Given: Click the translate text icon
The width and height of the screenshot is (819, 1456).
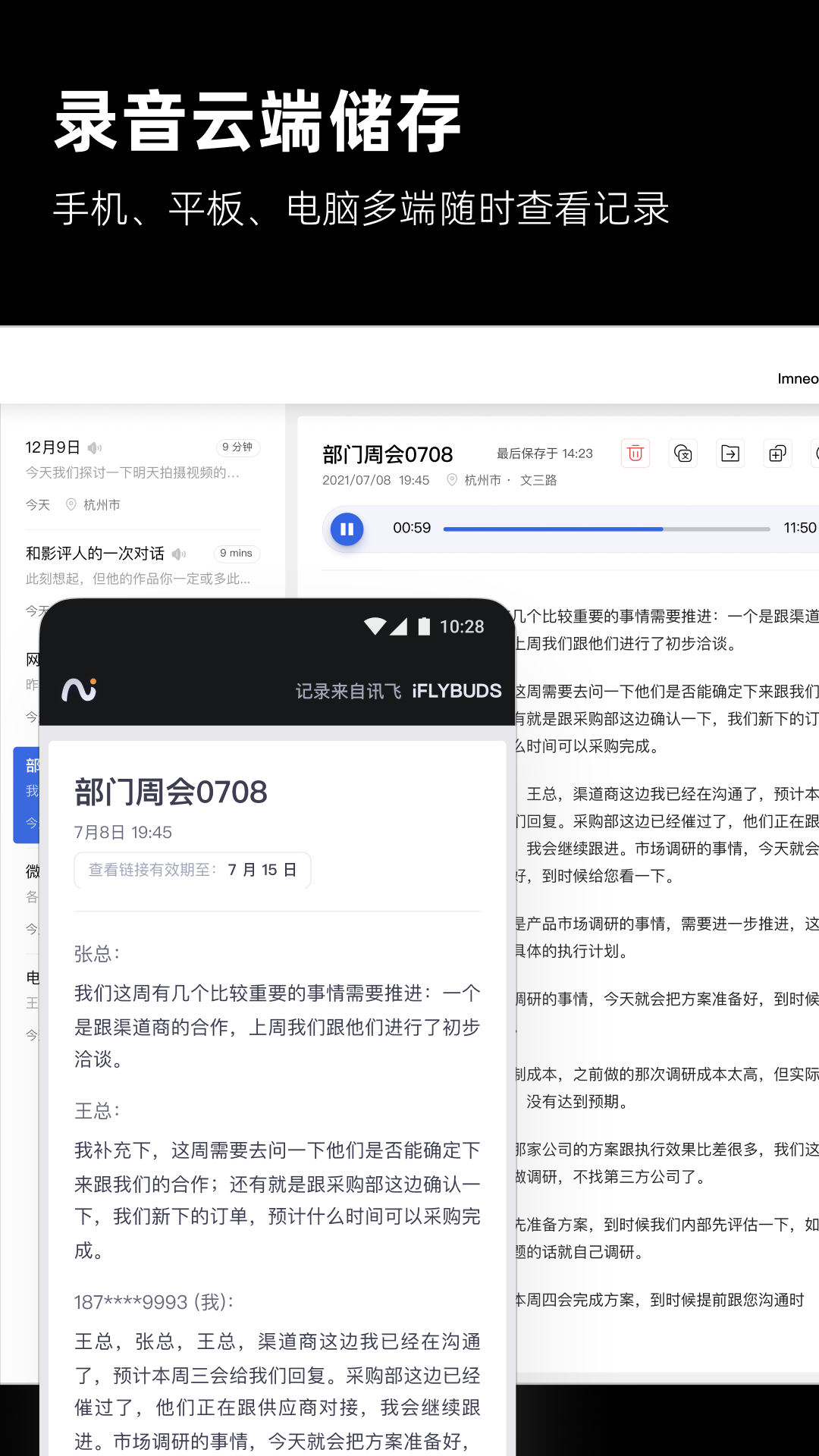Looking at the screenshot, I should [683, 453].
